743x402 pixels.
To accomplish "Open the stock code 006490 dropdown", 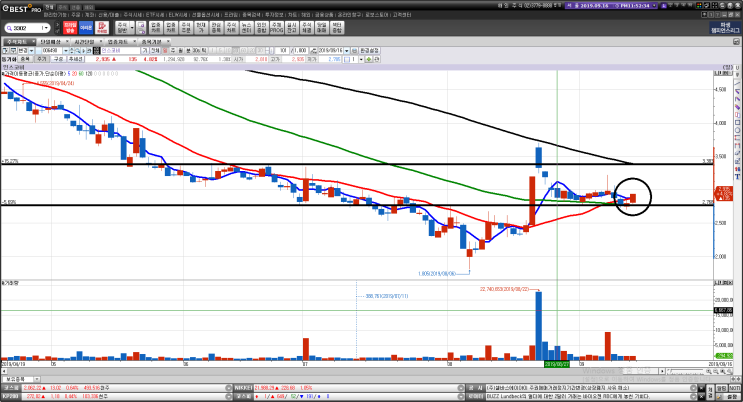I will pos(66,50).
